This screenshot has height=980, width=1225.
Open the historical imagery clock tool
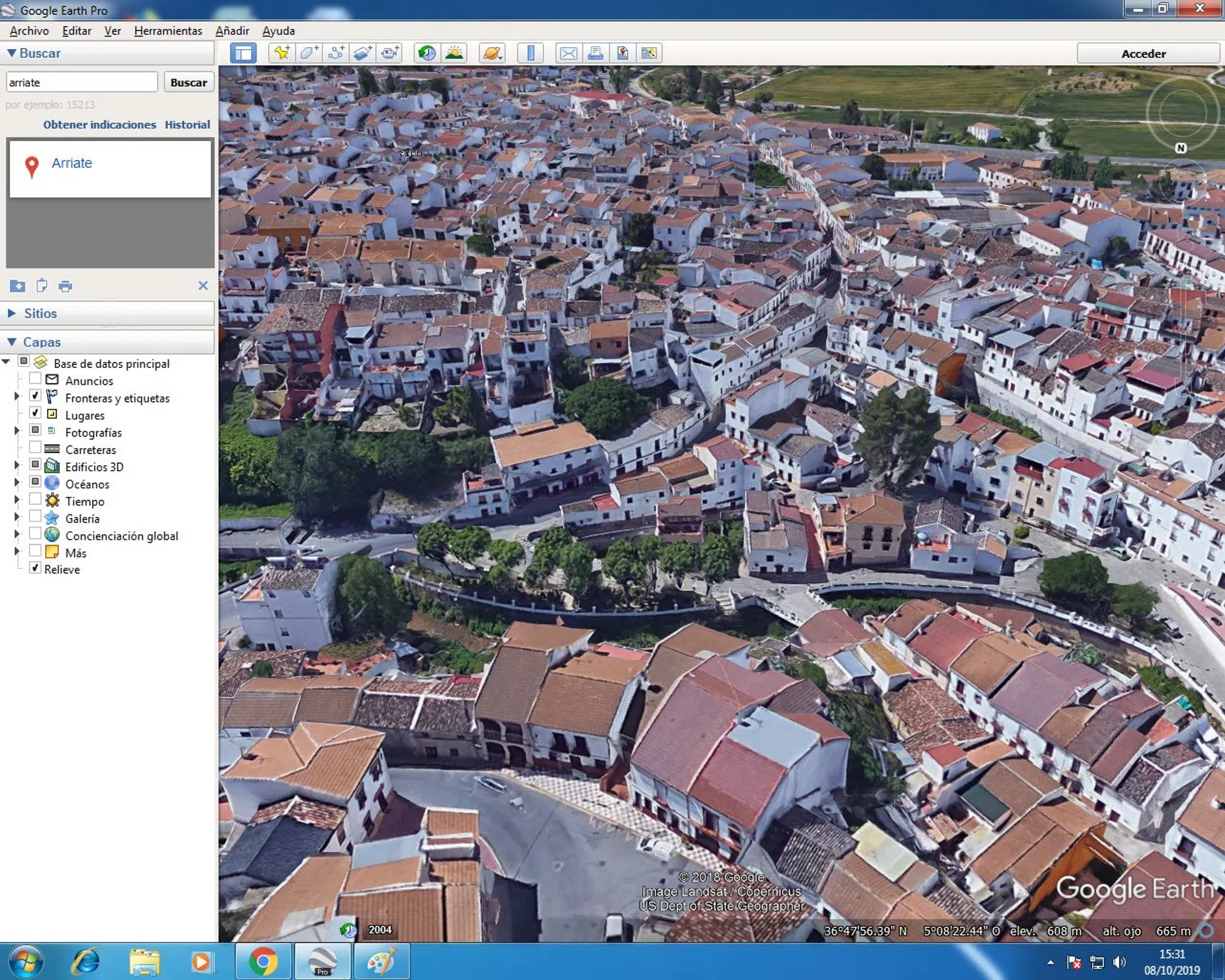(427, 53)
